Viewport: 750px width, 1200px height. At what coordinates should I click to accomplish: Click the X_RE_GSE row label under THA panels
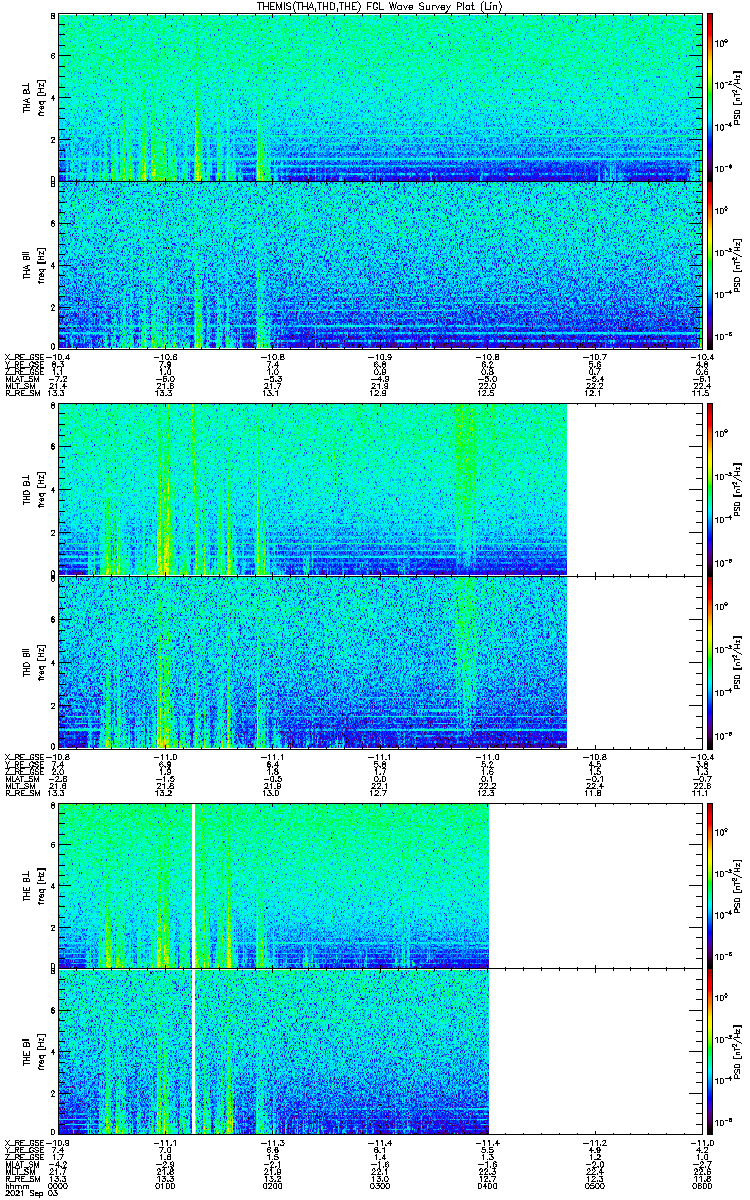(22, 357)
